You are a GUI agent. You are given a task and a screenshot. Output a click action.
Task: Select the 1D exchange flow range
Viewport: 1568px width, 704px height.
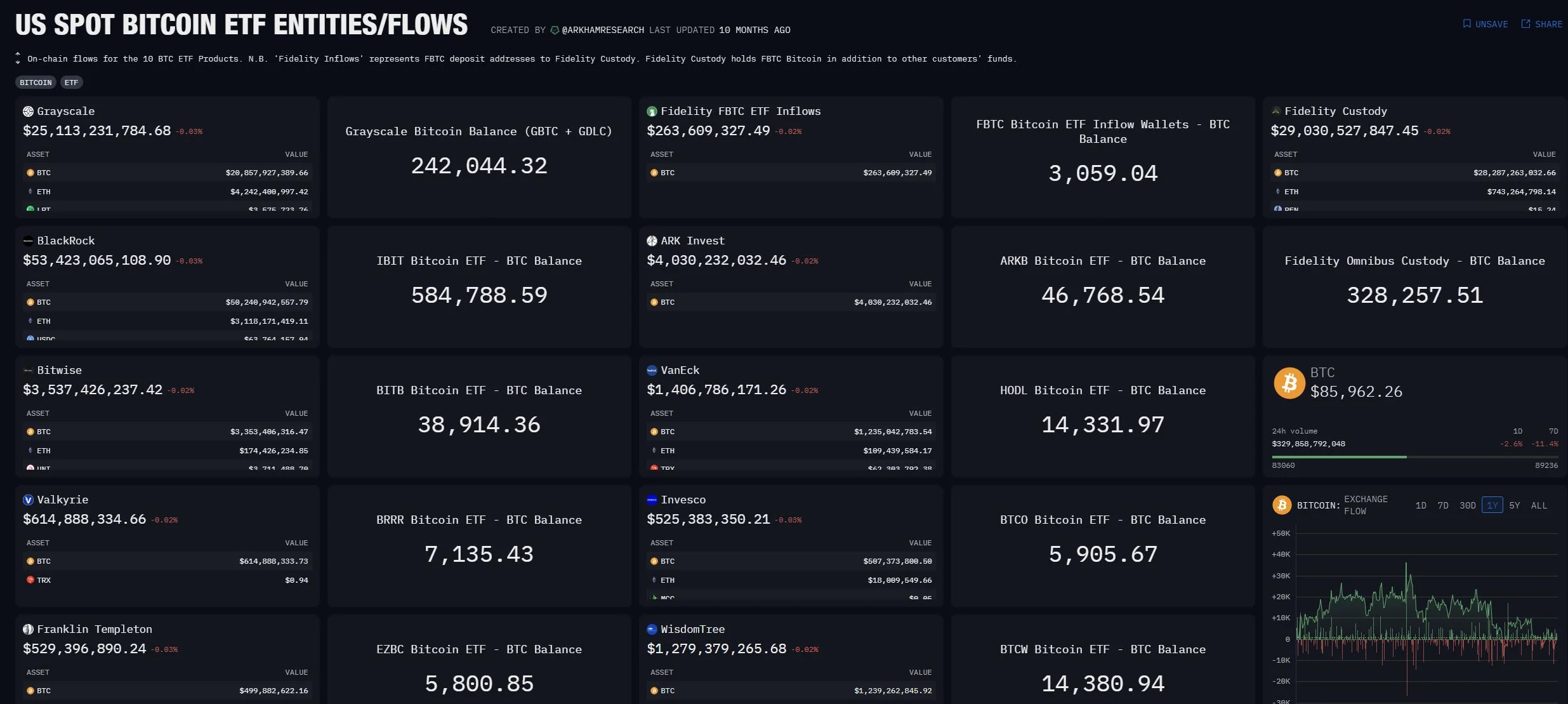pyautogui.click(x=1421, y=506)
